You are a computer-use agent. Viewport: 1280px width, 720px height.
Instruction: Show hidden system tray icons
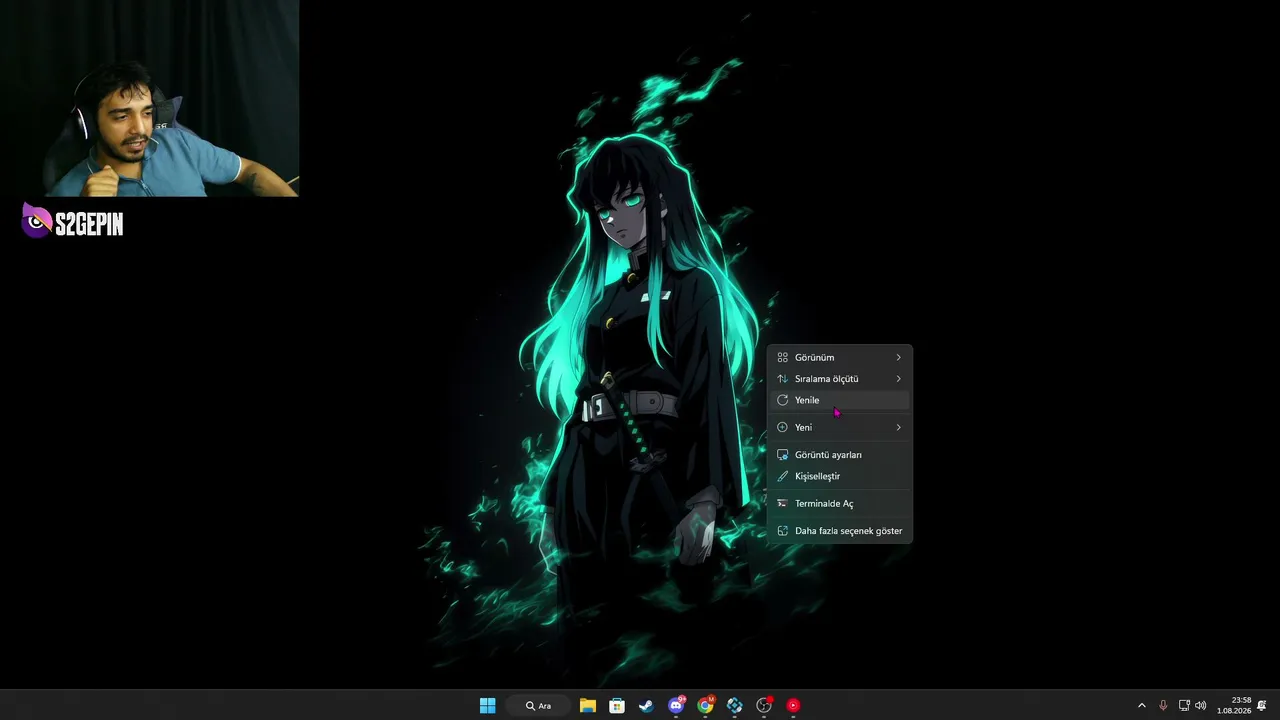[x=1142, y=705]
